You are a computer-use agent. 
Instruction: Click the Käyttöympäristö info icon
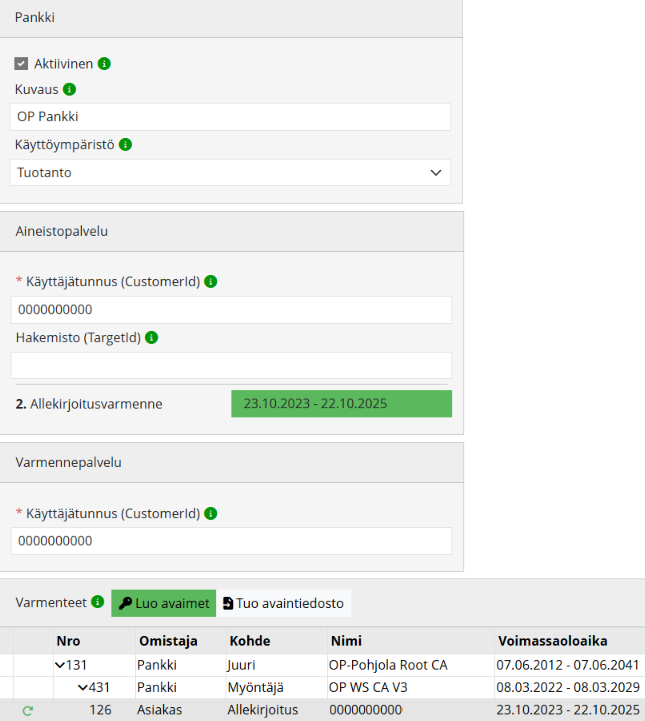[126, 144]
